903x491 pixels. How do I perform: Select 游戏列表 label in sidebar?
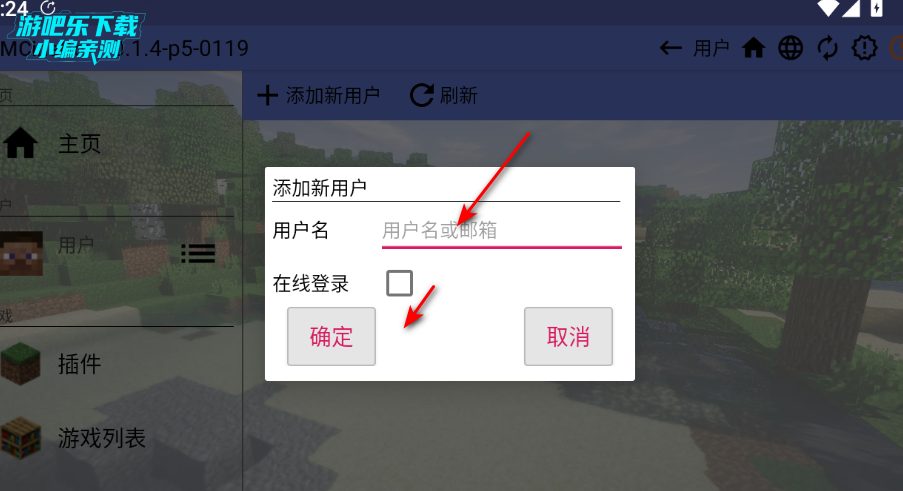[x=101, y=438]
